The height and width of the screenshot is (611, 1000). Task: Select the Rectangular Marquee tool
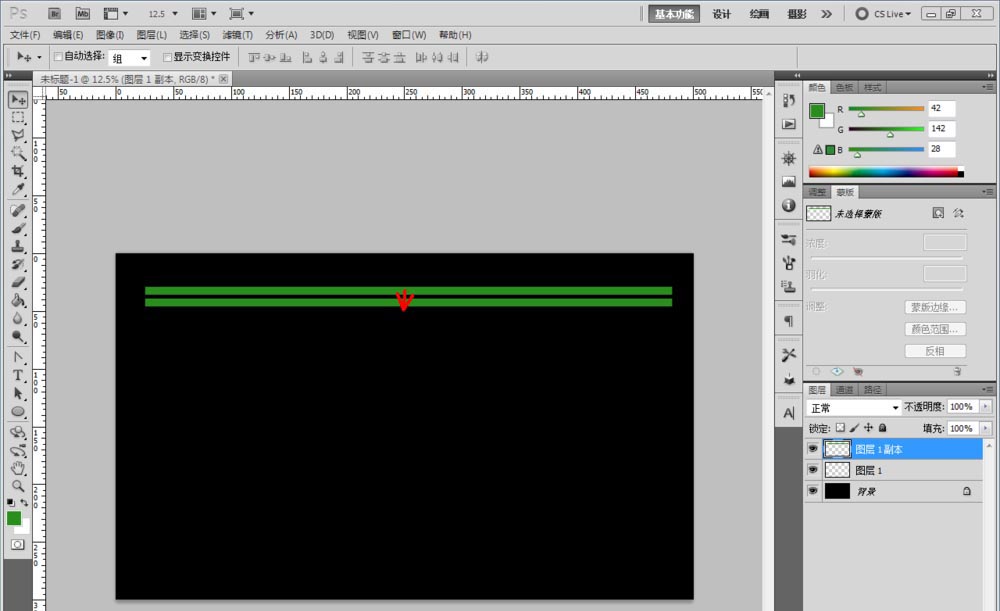(x=18, y=117)
